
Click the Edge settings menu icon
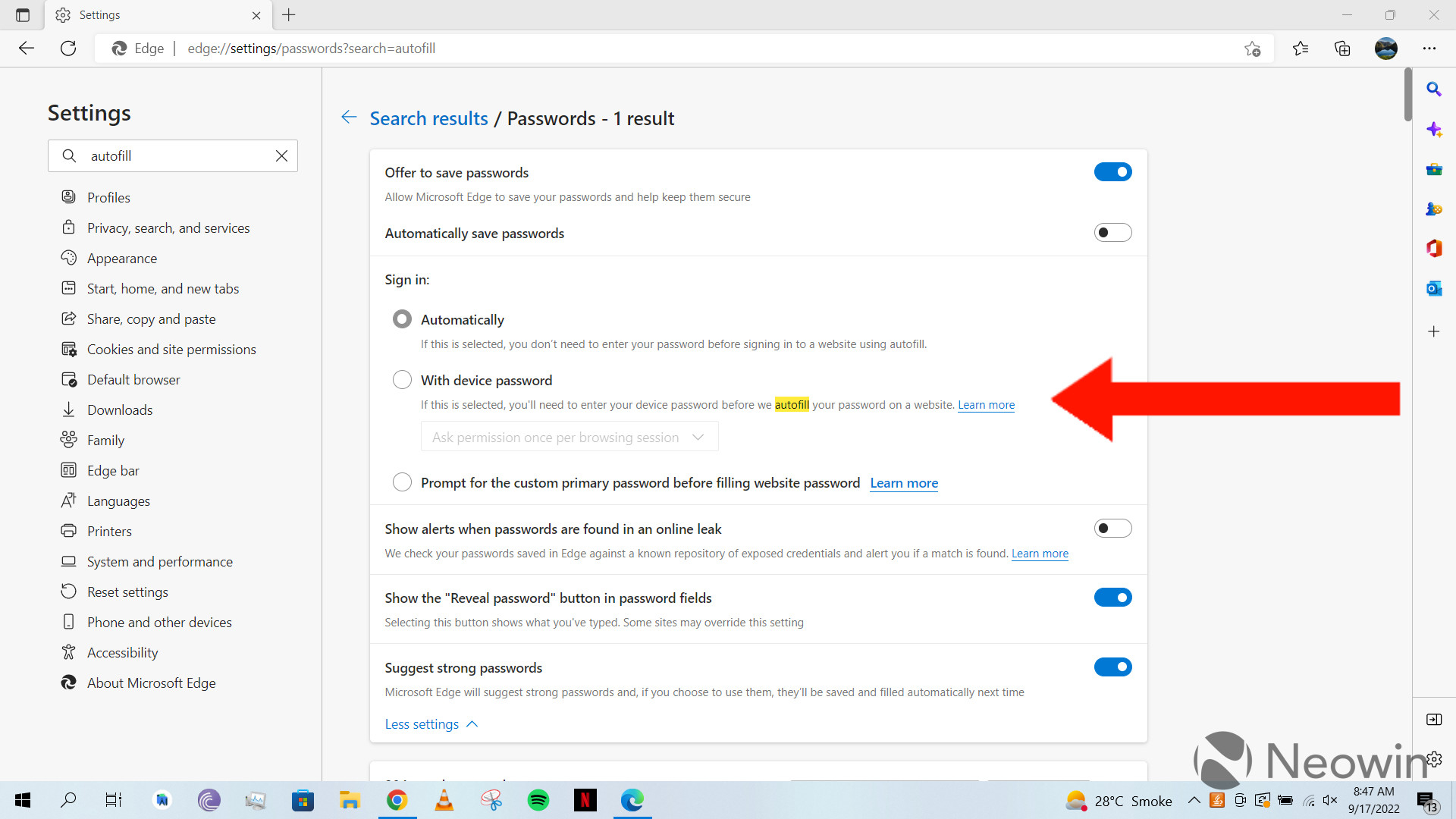(1430, 48)
